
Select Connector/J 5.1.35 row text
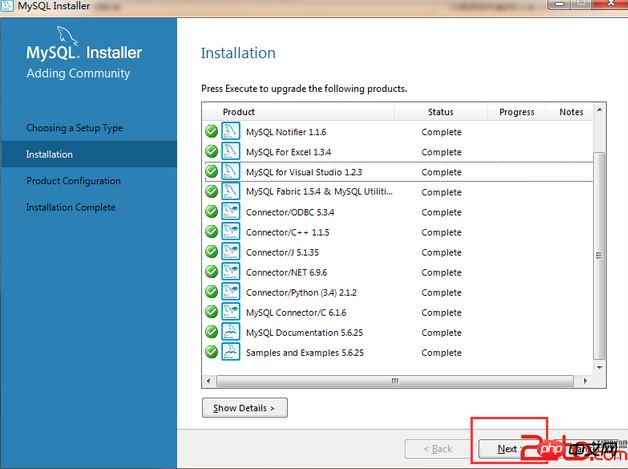click(x=282, y=252)
